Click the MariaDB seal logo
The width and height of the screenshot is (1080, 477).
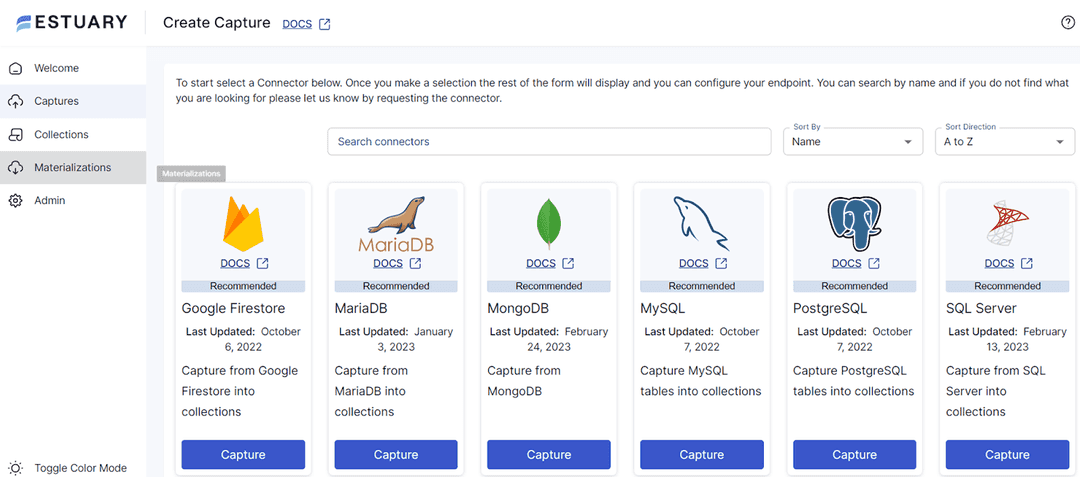(x=396, y=224)
